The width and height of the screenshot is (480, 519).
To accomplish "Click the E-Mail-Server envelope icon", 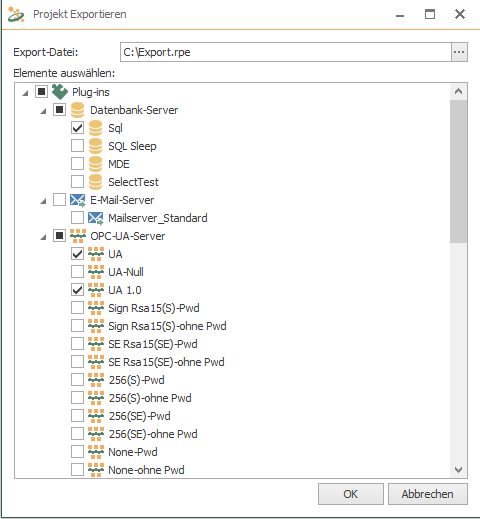I will tap(78, 200).
